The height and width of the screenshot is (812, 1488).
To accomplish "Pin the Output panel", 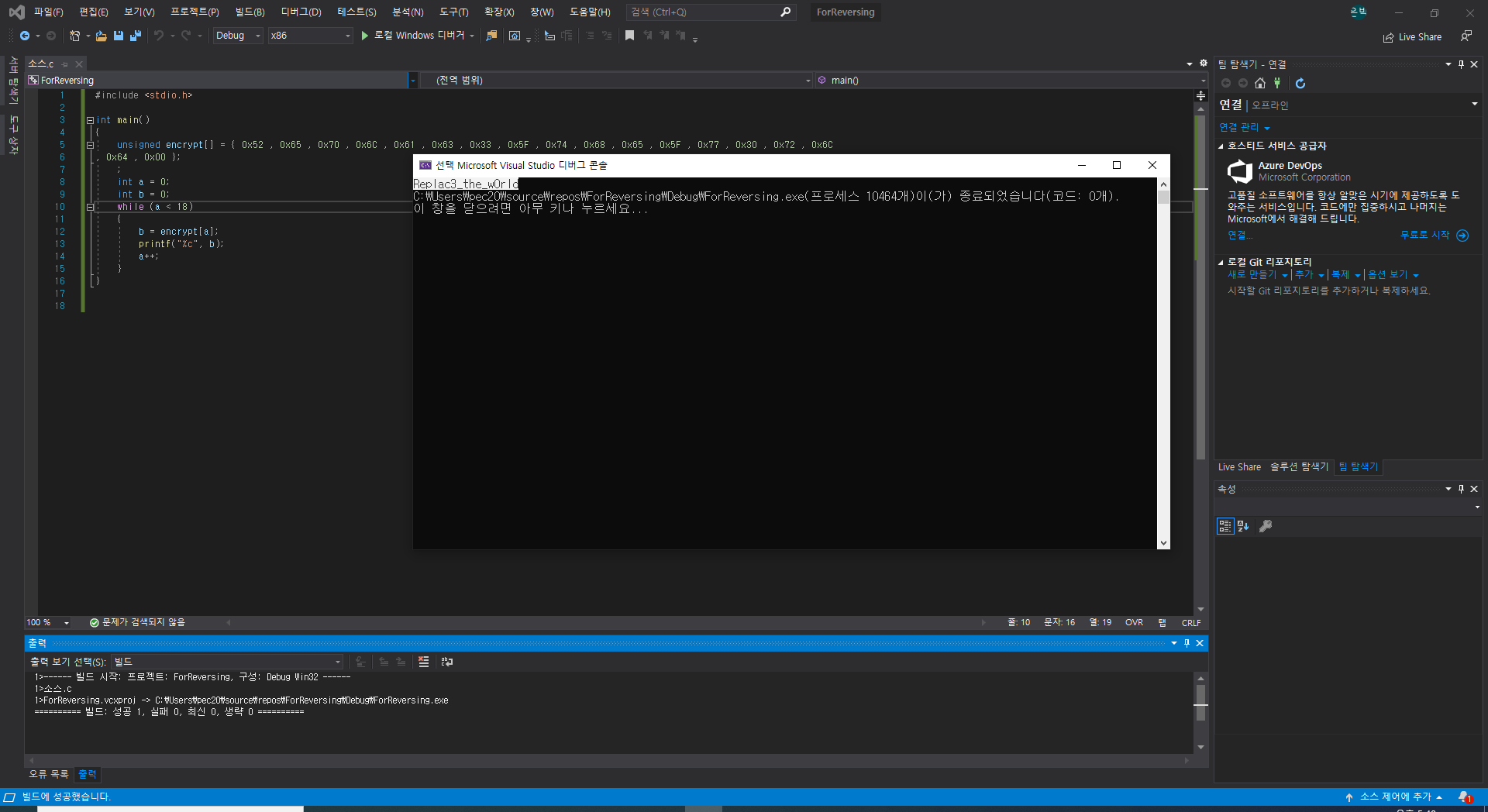I will point(1187,643).
